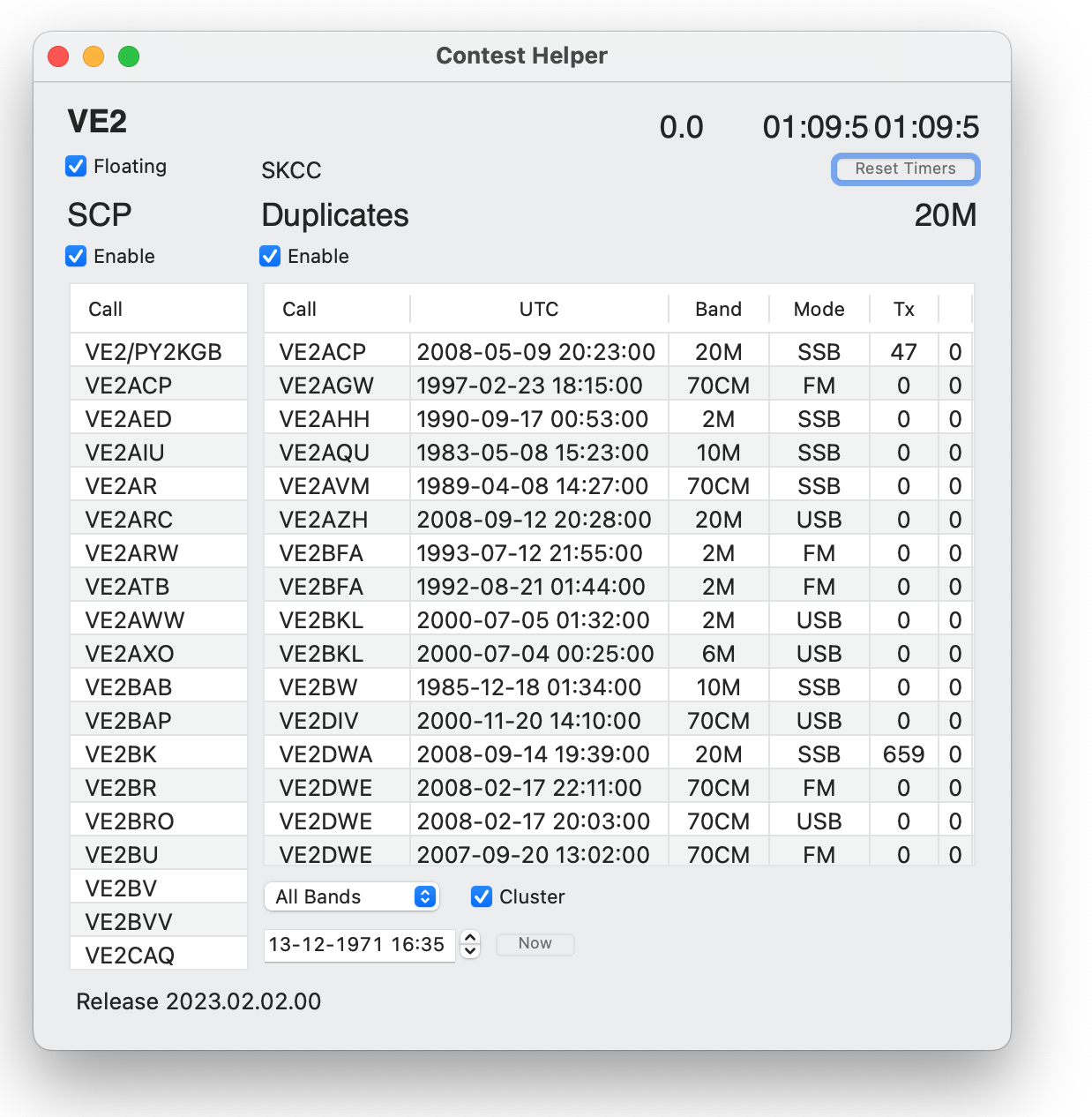Screen dimensions: 1092x1117
Task: Click the Mode column header
Action: pos(819,310)
